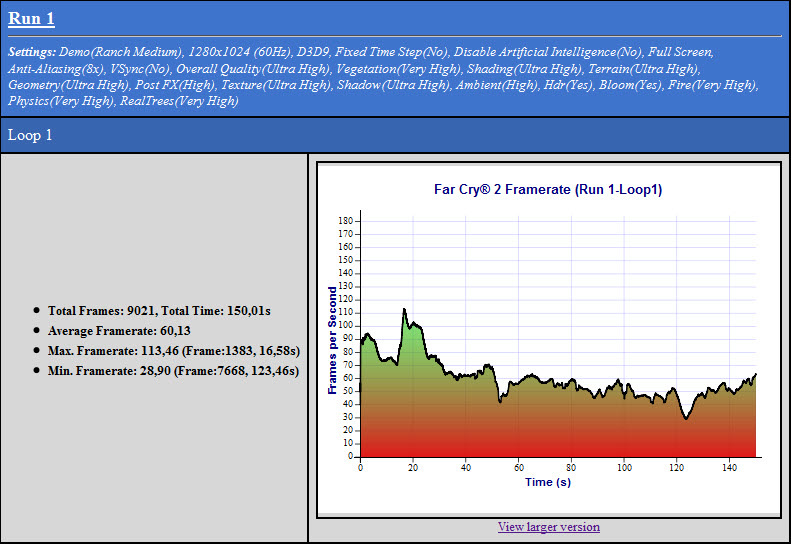
Task: Click the Anti-Aliasing(8x) setting text
Action: pos(56,69)
